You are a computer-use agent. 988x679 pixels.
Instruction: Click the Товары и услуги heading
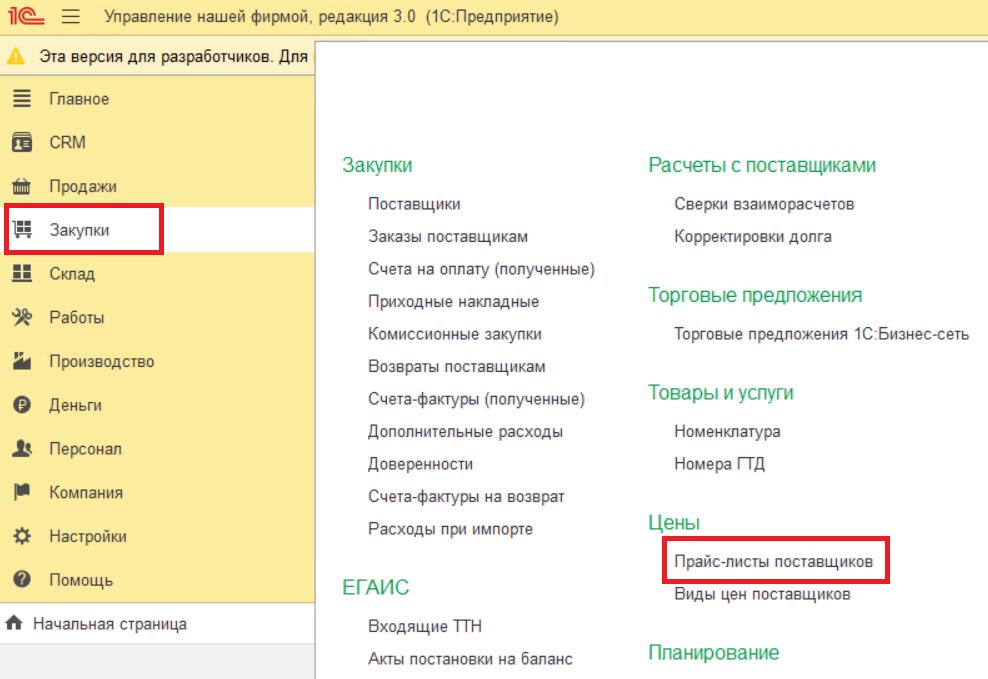(x=721, y=392)
